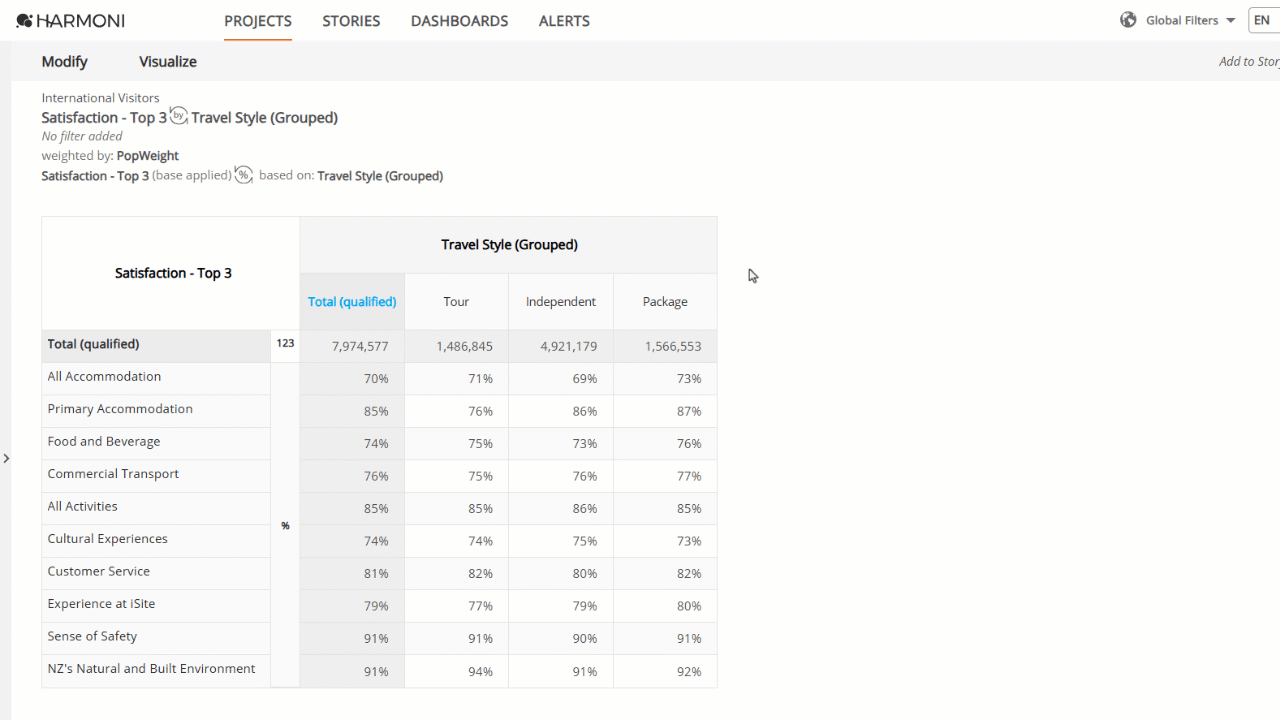Click the Tour column header

(456, 301)
